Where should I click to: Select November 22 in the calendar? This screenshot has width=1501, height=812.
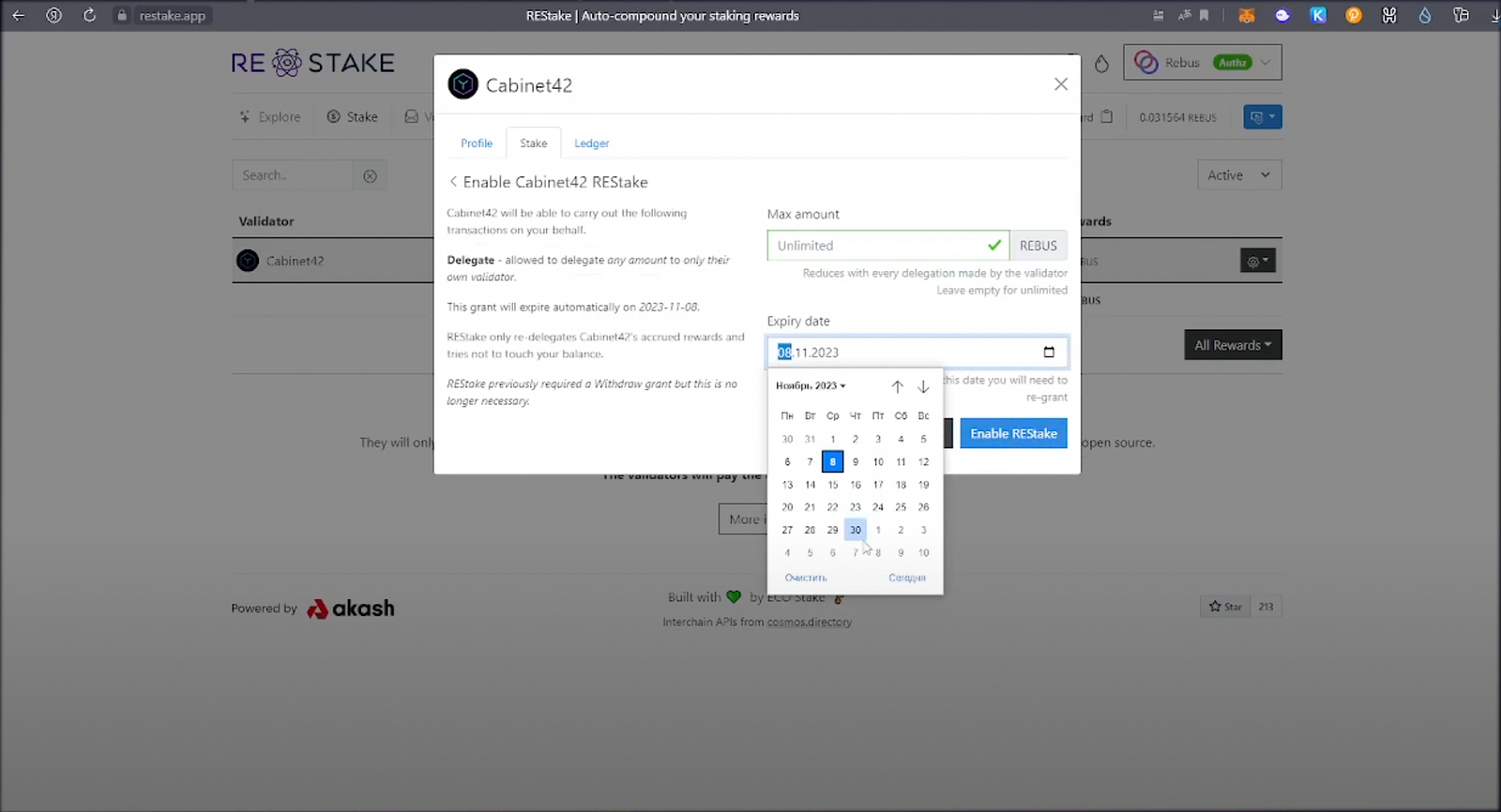click(x=833, y=507)
